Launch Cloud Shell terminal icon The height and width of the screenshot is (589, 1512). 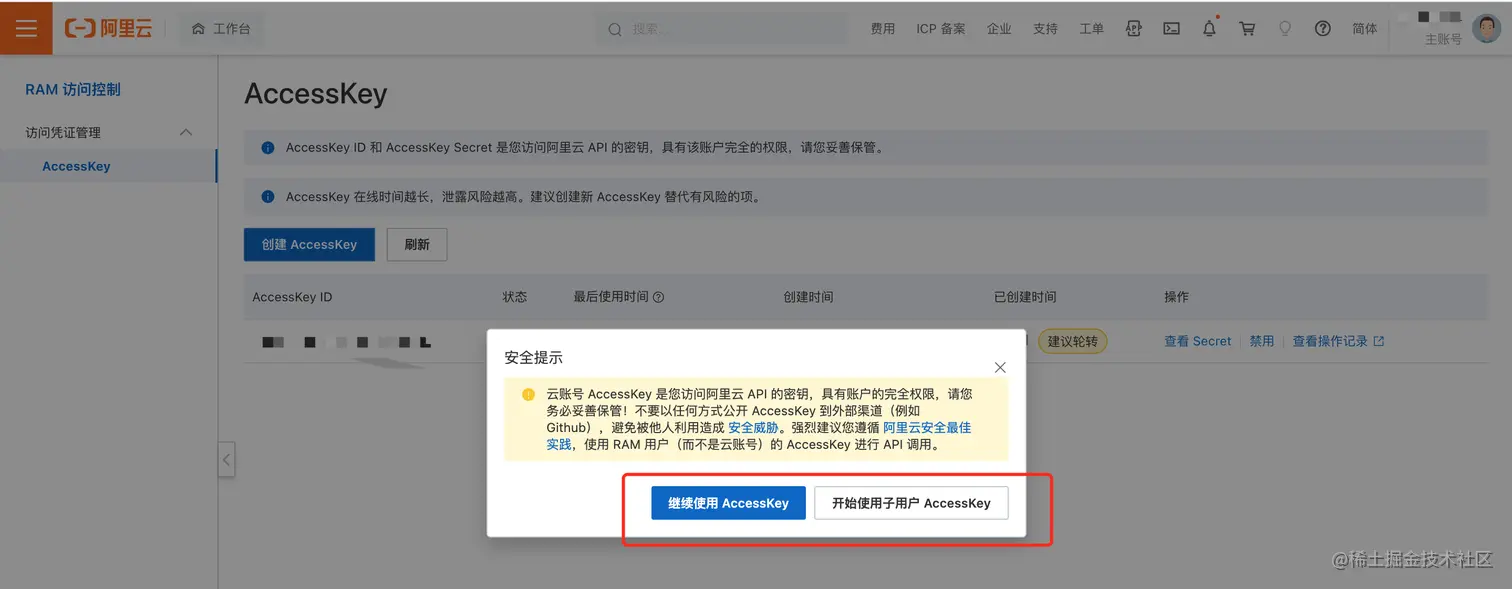click(x=1171, y=29)
